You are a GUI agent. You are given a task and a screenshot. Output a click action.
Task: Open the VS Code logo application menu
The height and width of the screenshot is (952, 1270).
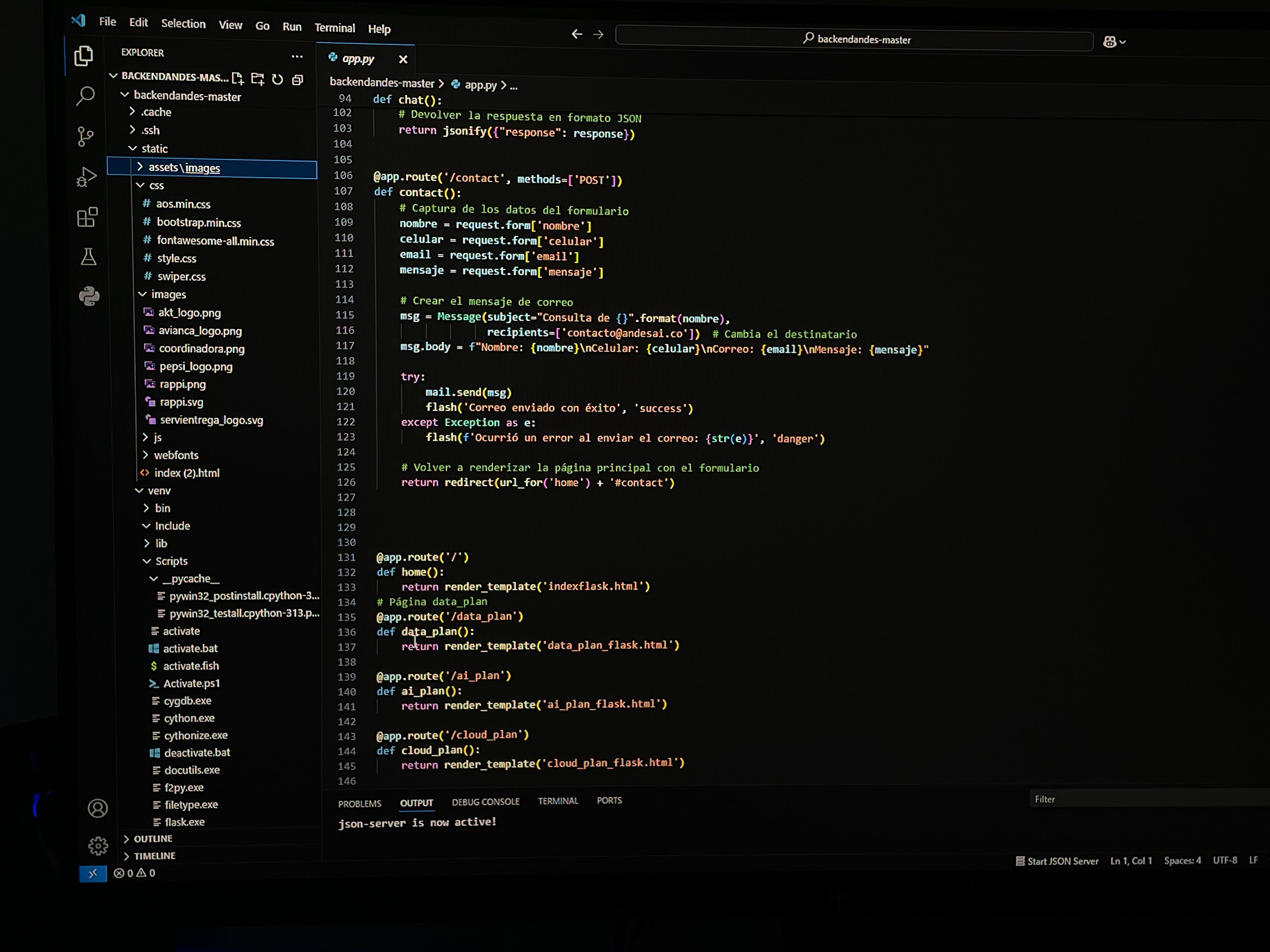coord(79,21)
